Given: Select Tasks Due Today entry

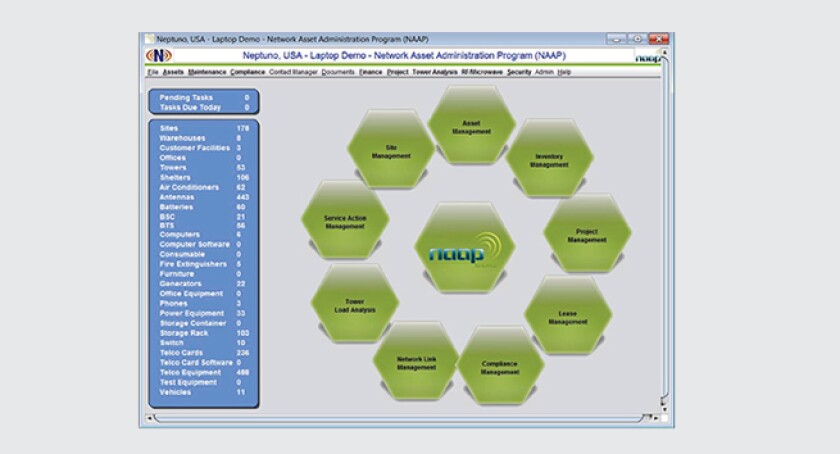Looking at the screenshot, I should [x=204, y=107].
